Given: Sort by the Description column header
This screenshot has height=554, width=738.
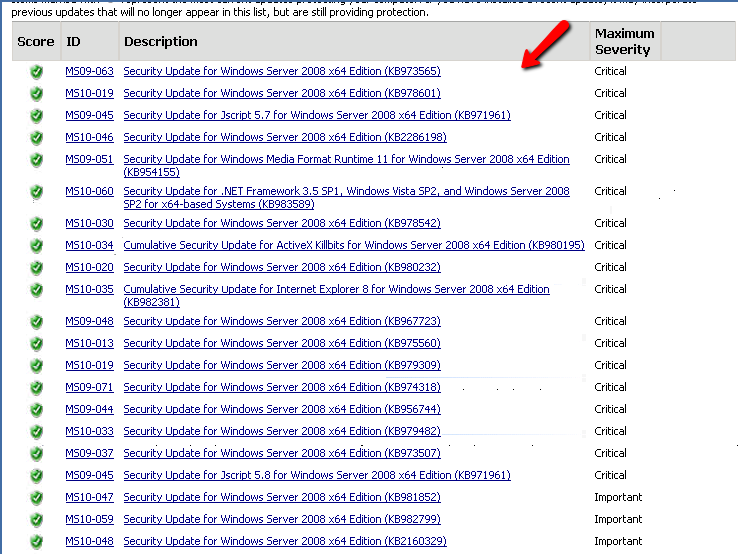Looking at the screenshot, I should pyautogui.click(x=354, y=41).
